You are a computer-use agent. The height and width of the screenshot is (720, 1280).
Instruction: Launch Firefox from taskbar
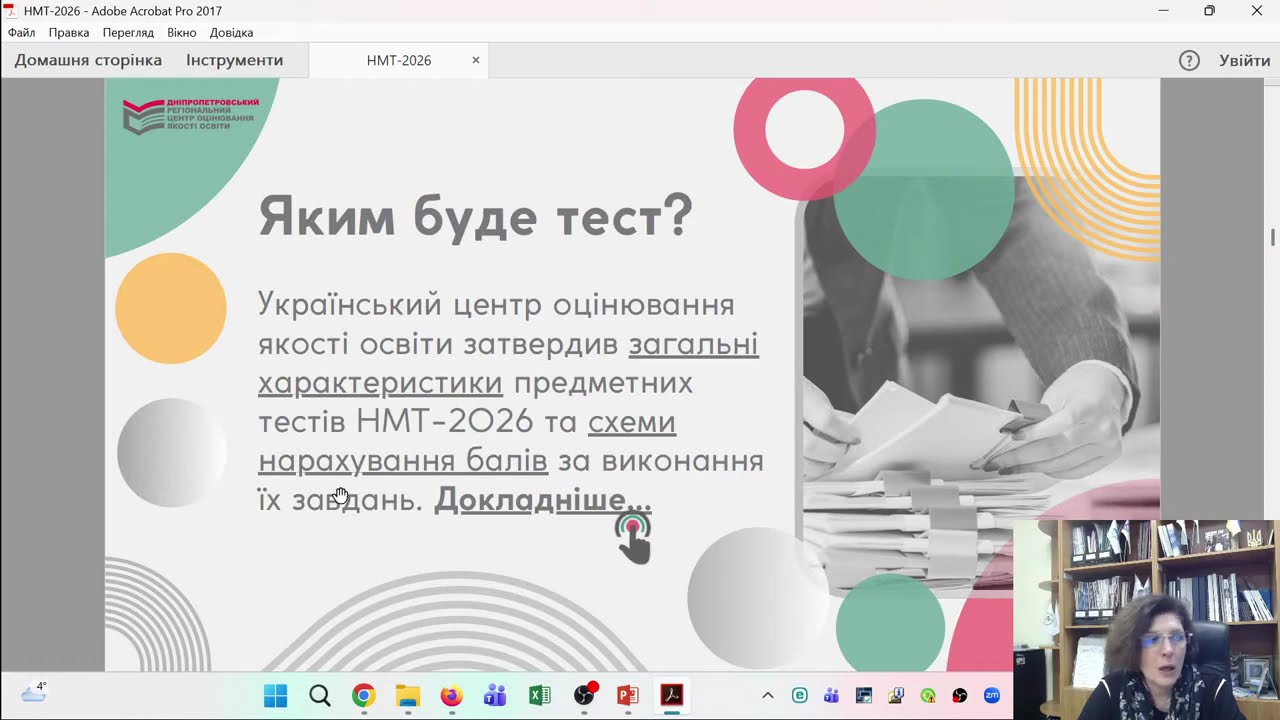[451, 695]
